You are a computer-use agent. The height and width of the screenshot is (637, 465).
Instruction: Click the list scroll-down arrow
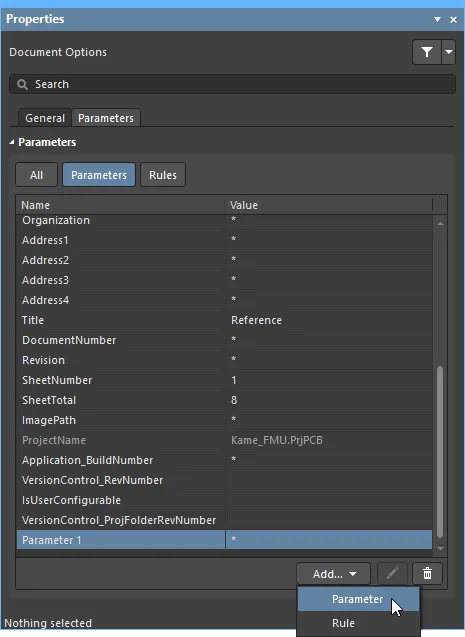point(440,549)
